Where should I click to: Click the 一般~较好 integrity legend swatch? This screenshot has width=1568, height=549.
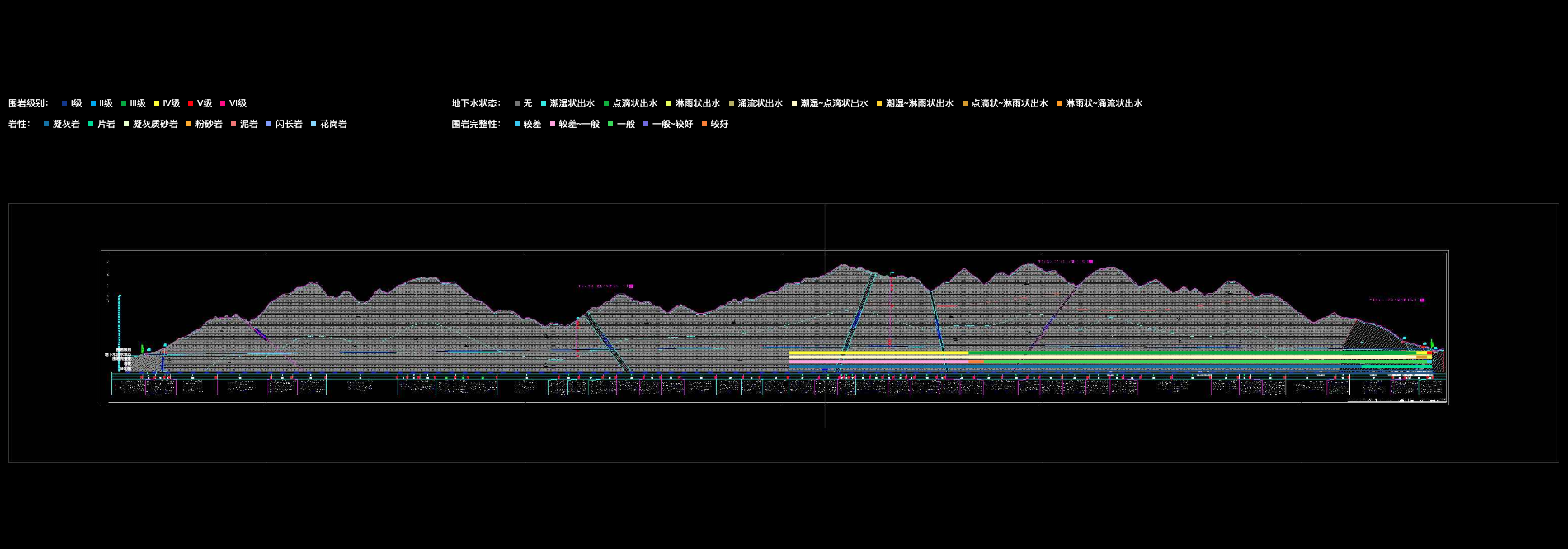[x=646, y=125]
